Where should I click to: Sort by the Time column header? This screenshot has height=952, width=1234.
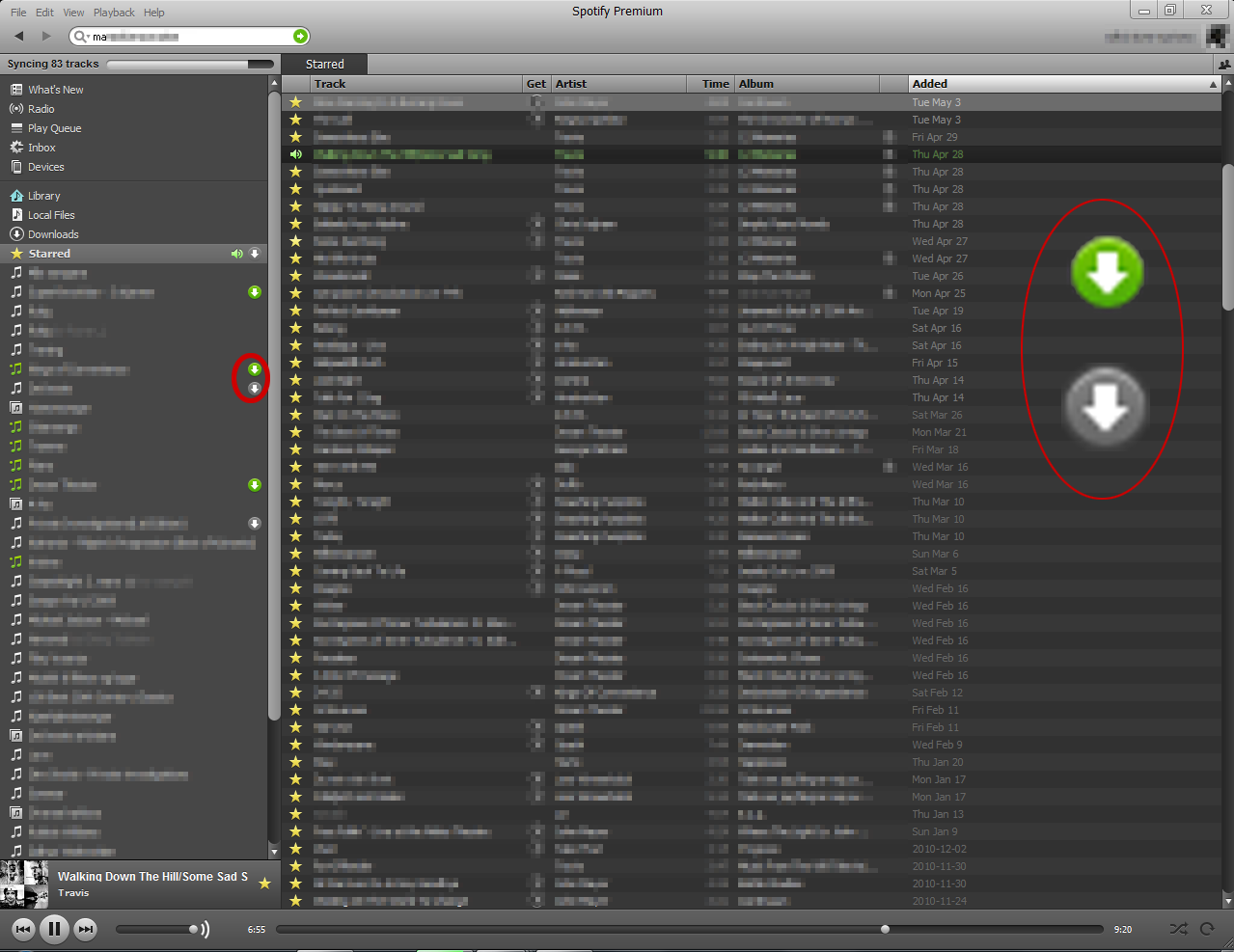coord(711,84)
